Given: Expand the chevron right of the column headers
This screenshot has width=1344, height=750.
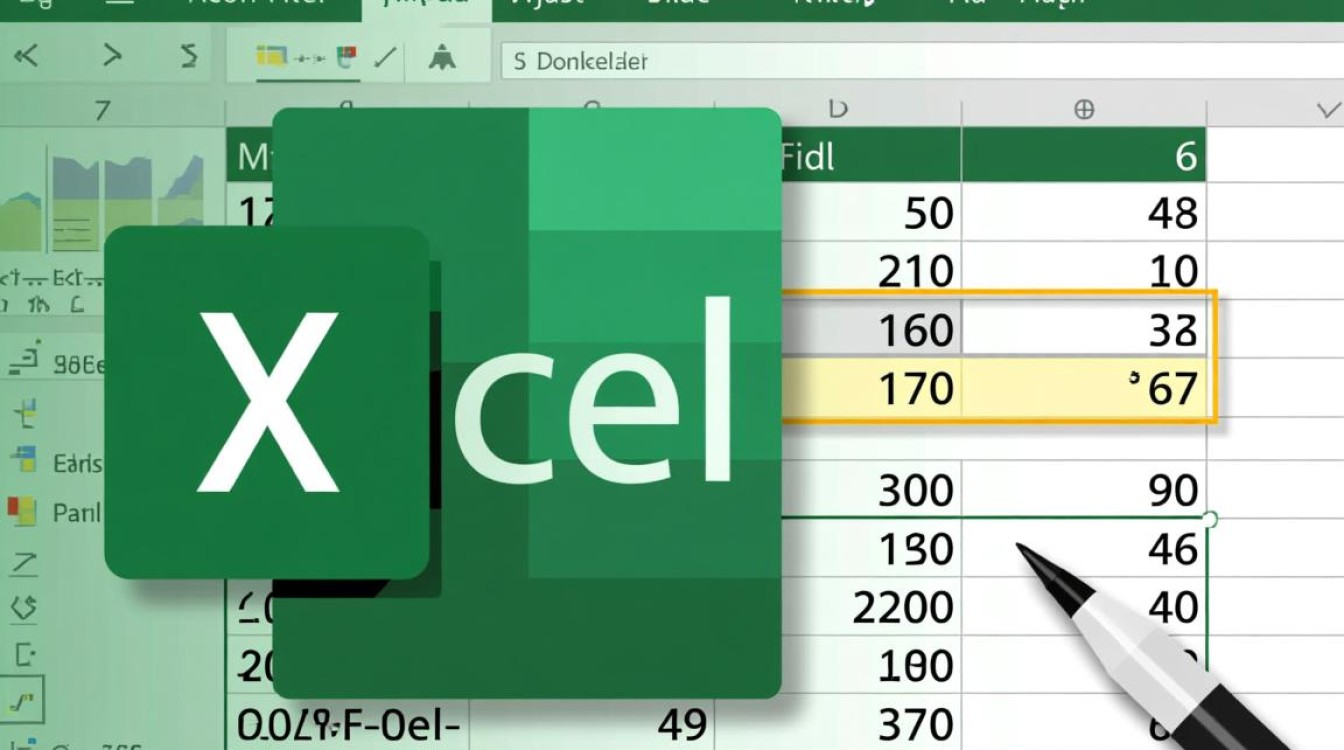Looking at the screenshot, I should click(1329, 109).
